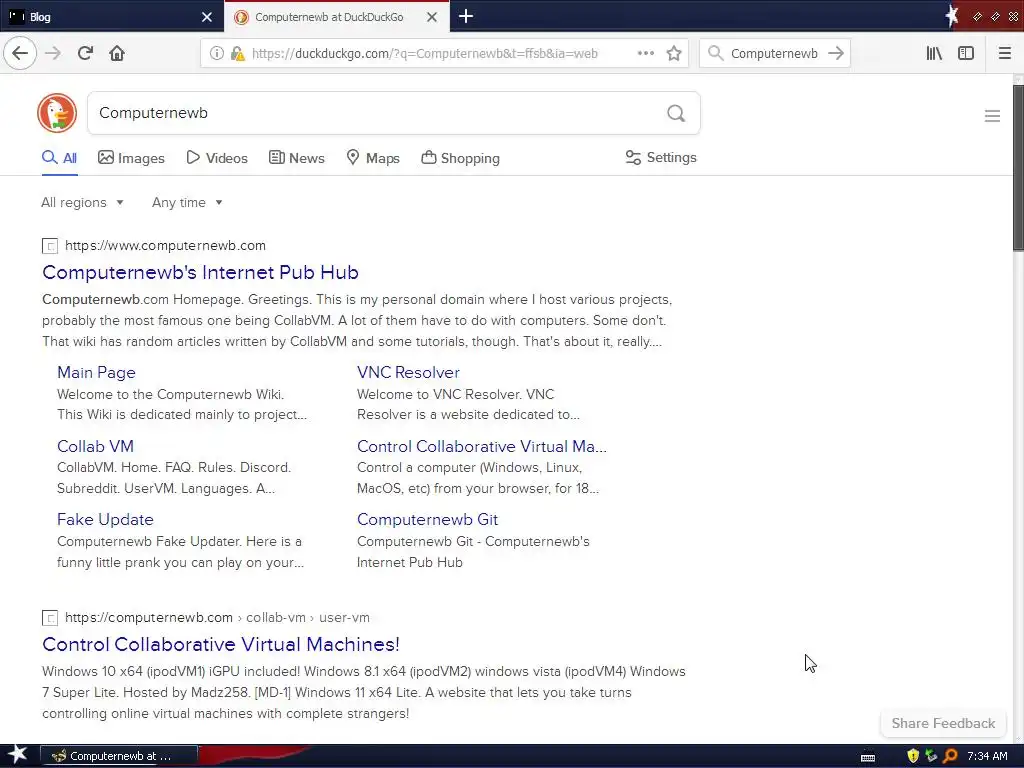Open Computernewb's Internet Pub Hub result
This screenshot has width=1024, height=768.
200,272
